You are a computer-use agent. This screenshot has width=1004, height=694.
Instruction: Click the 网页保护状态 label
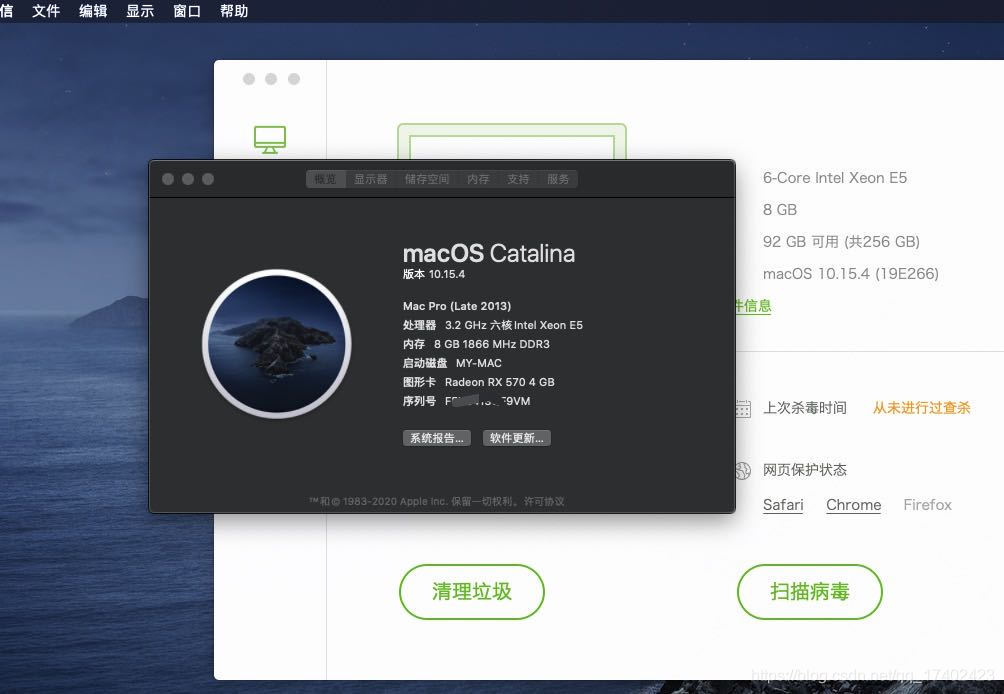805,470
